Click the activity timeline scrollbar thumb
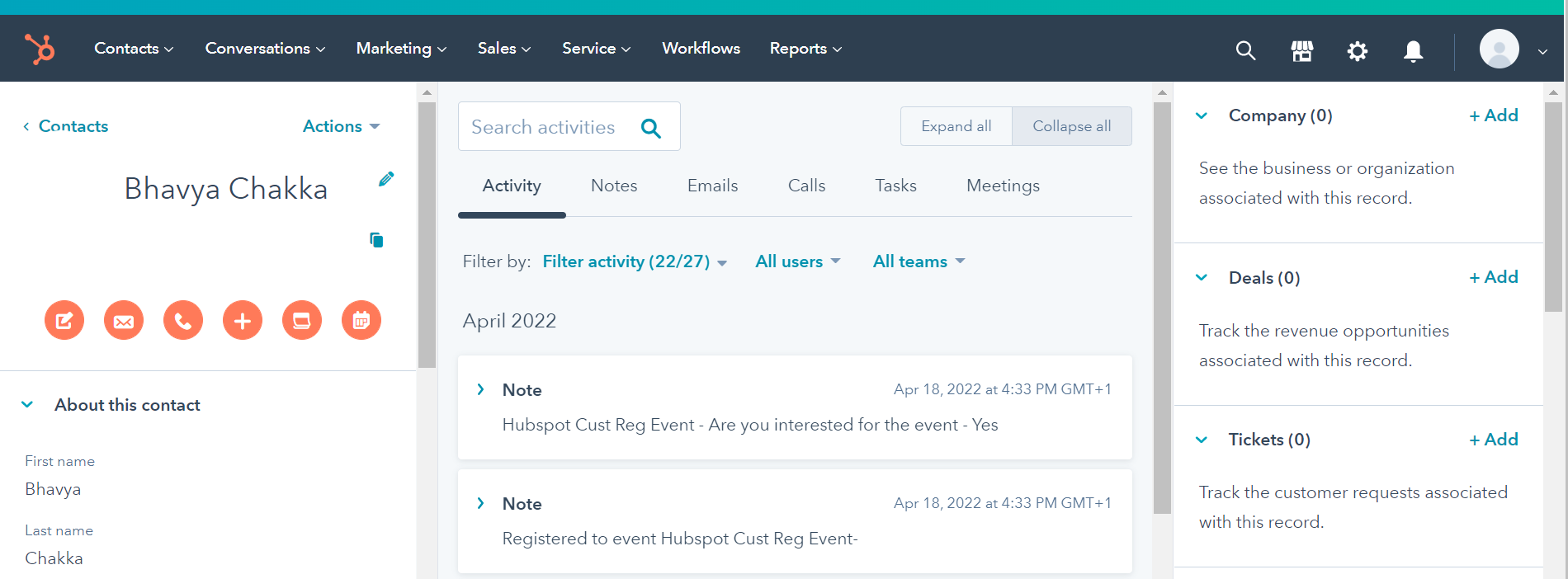Screen dimensions: 1568x579 1162,308
